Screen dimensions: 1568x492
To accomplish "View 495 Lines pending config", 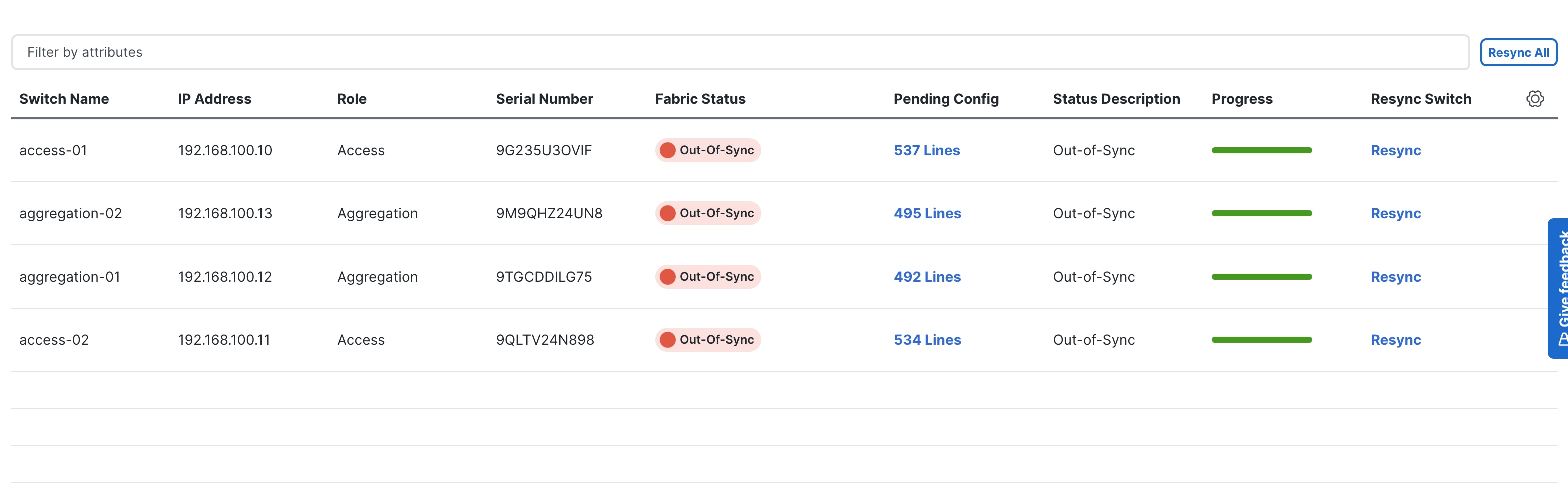I will [927, 214].
